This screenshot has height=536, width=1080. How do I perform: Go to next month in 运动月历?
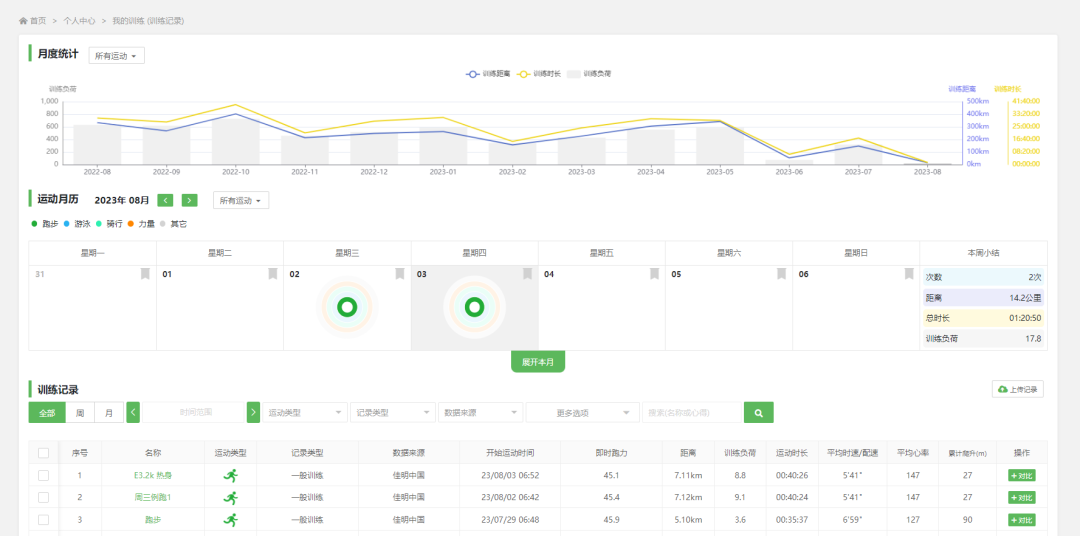[x=189, y=200]
